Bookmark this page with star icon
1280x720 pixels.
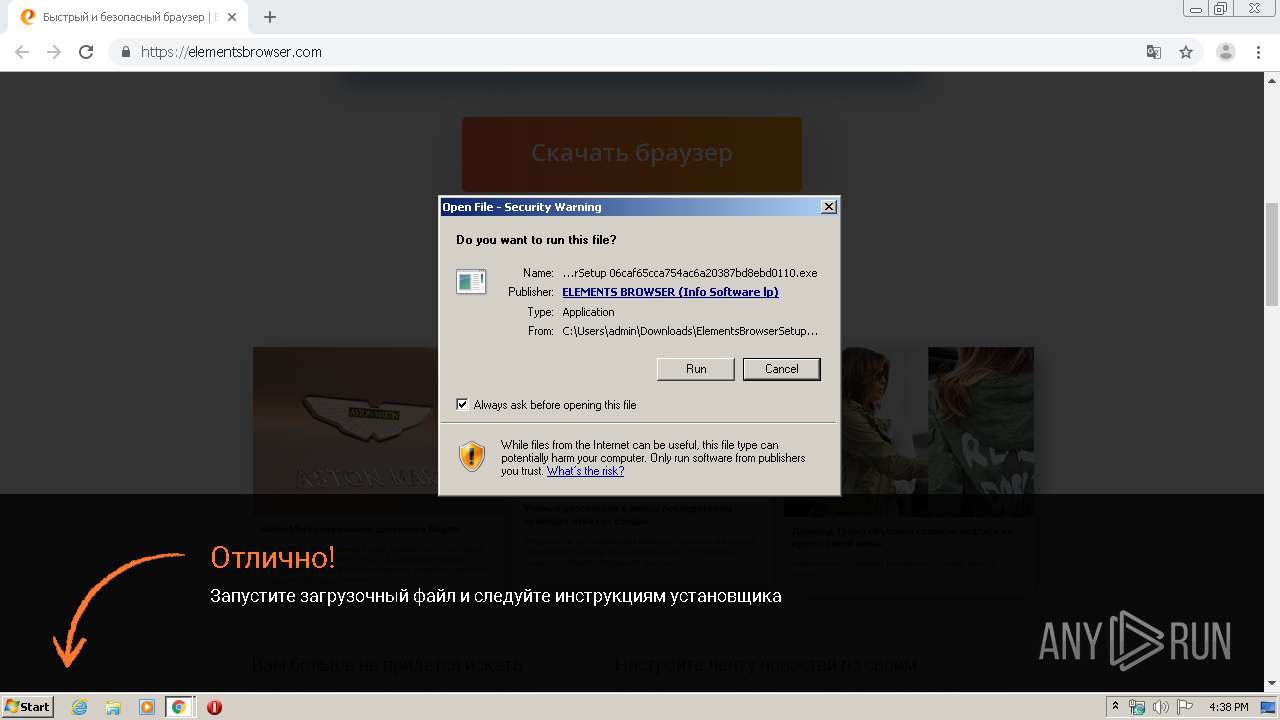[x=1186, y=52]
